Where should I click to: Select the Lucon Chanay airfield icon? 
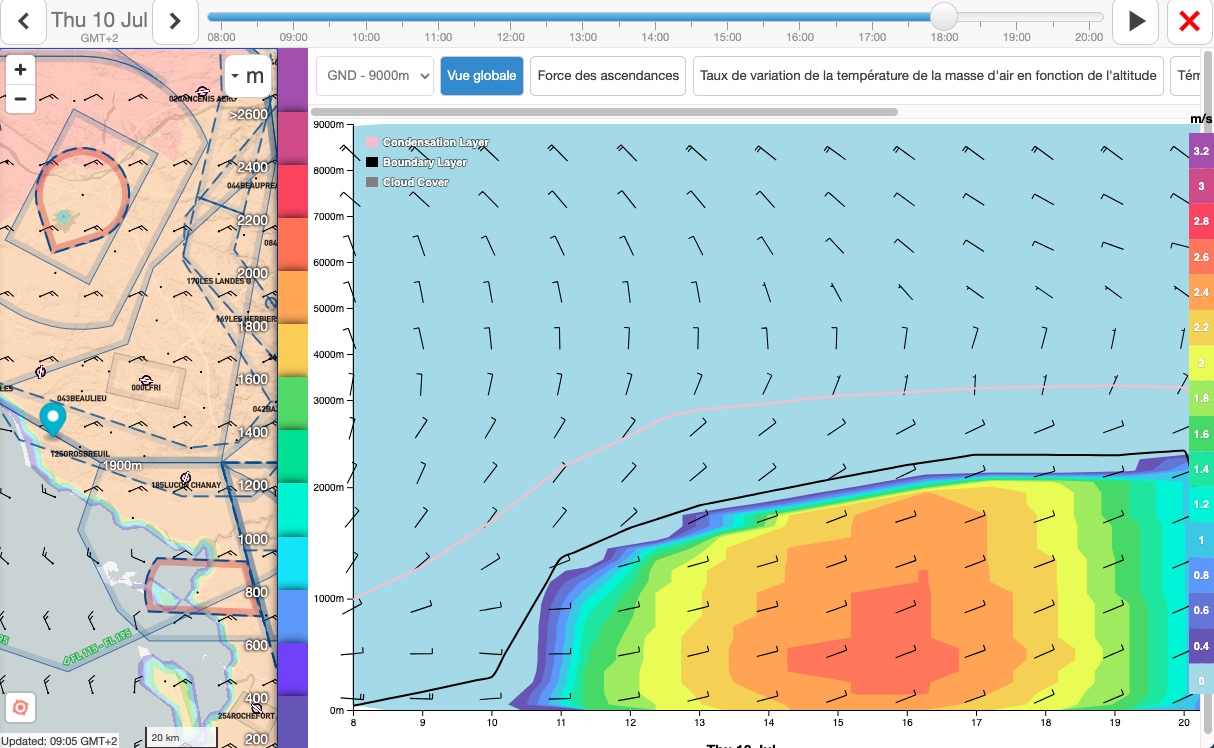(185, 478)
